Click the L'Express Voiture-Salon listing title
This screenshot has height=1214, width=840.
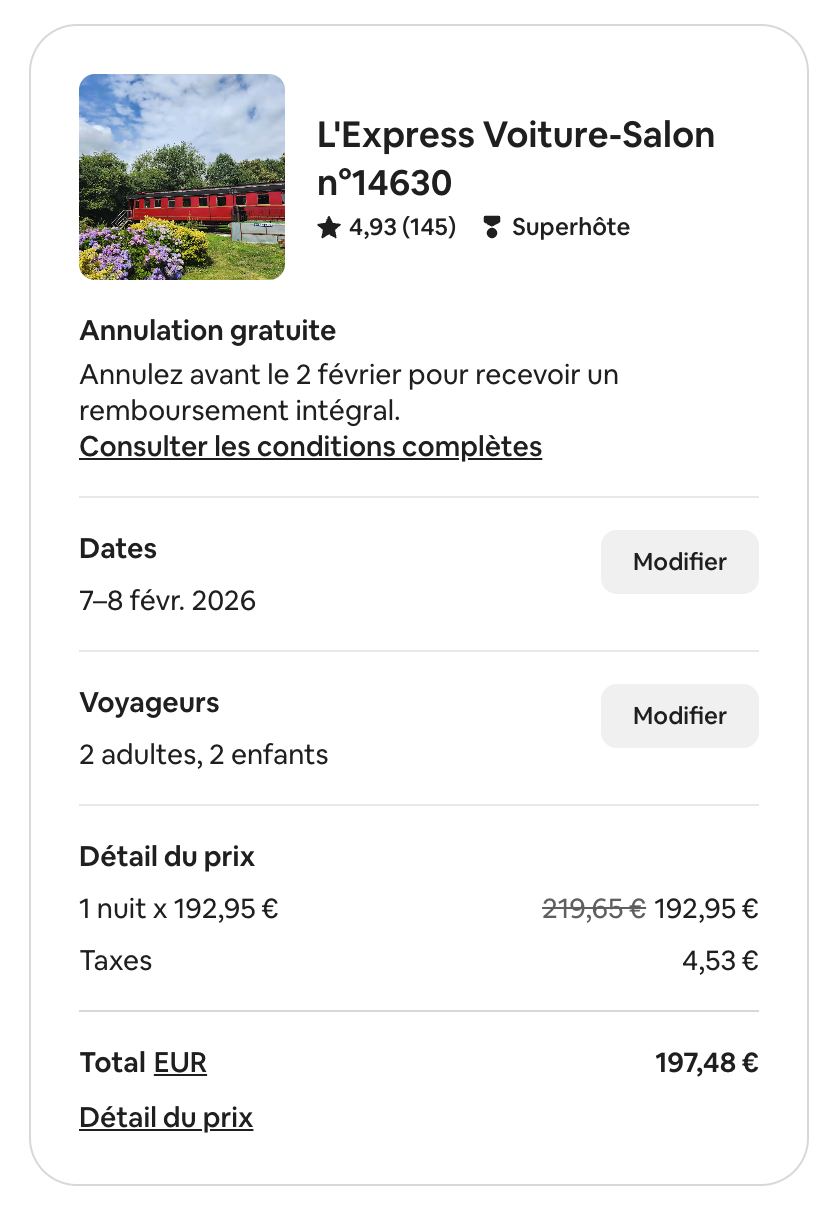[x=516, y=158]
